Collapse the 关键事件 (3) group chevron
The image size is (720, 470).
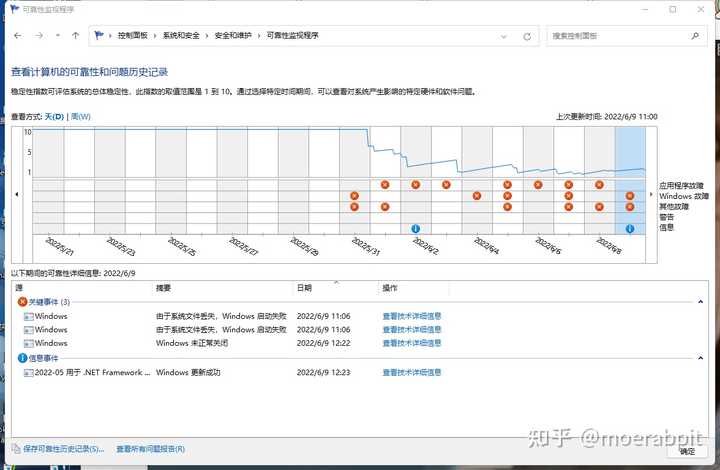[700, 302]
